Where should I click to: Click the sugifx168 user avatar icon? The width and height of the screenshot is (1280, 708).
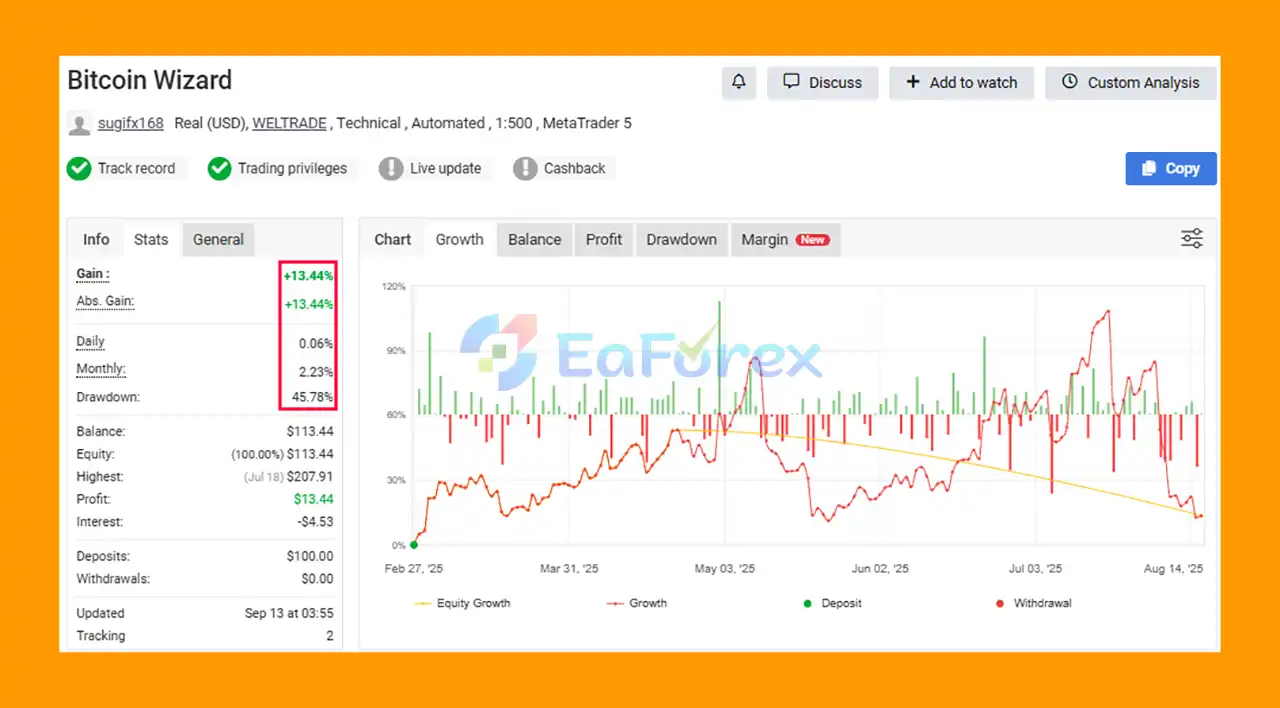[79, 124]
